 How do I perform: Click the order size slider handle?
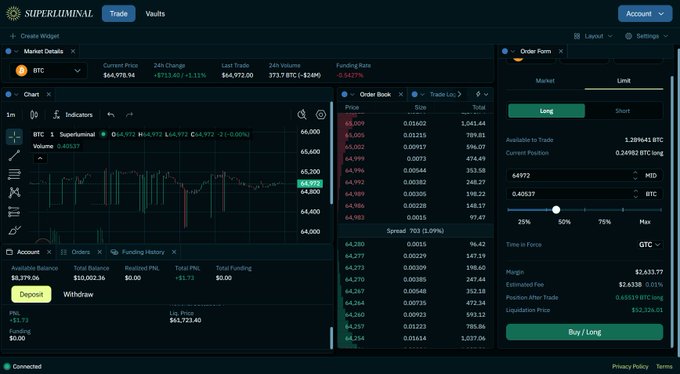[x=556, y=210]
